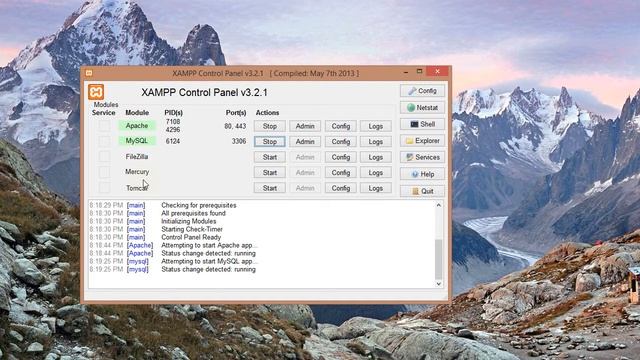Click the XAMPP orange logo icon
Screen dimensions: 640x360
(96, 92)
